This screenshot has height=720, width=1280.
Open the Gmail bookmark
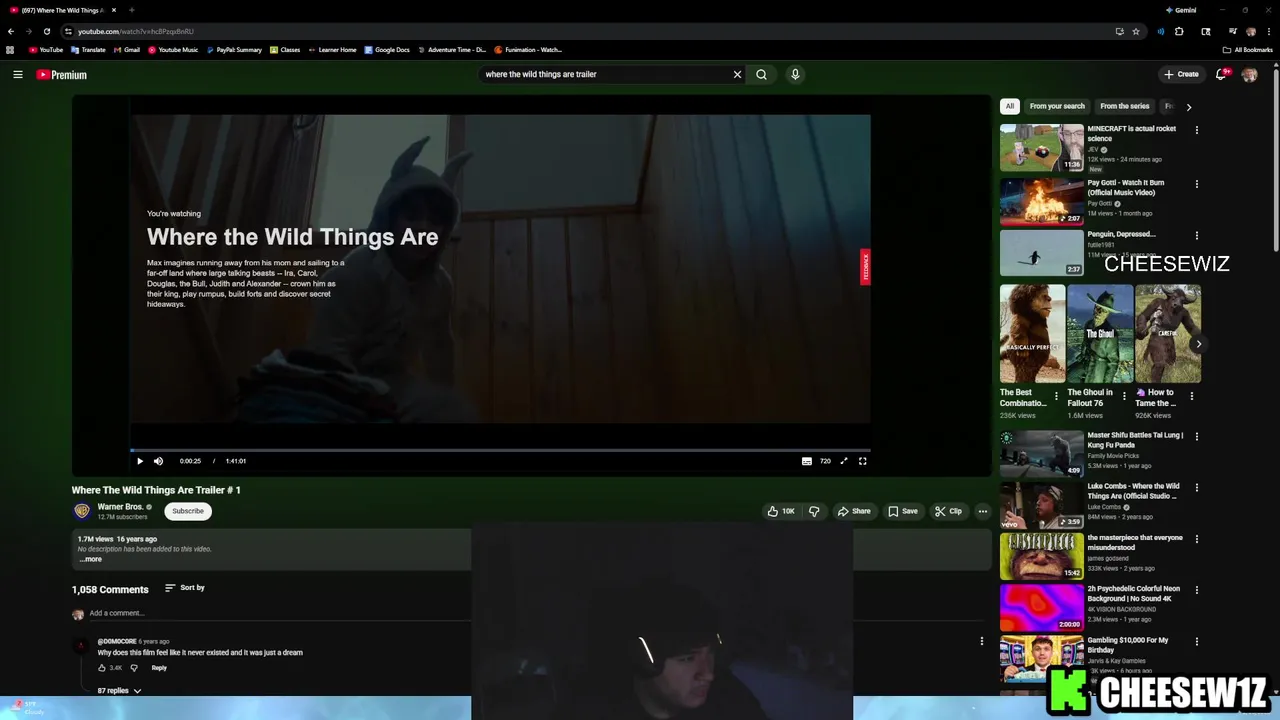(x=127, y=49)
